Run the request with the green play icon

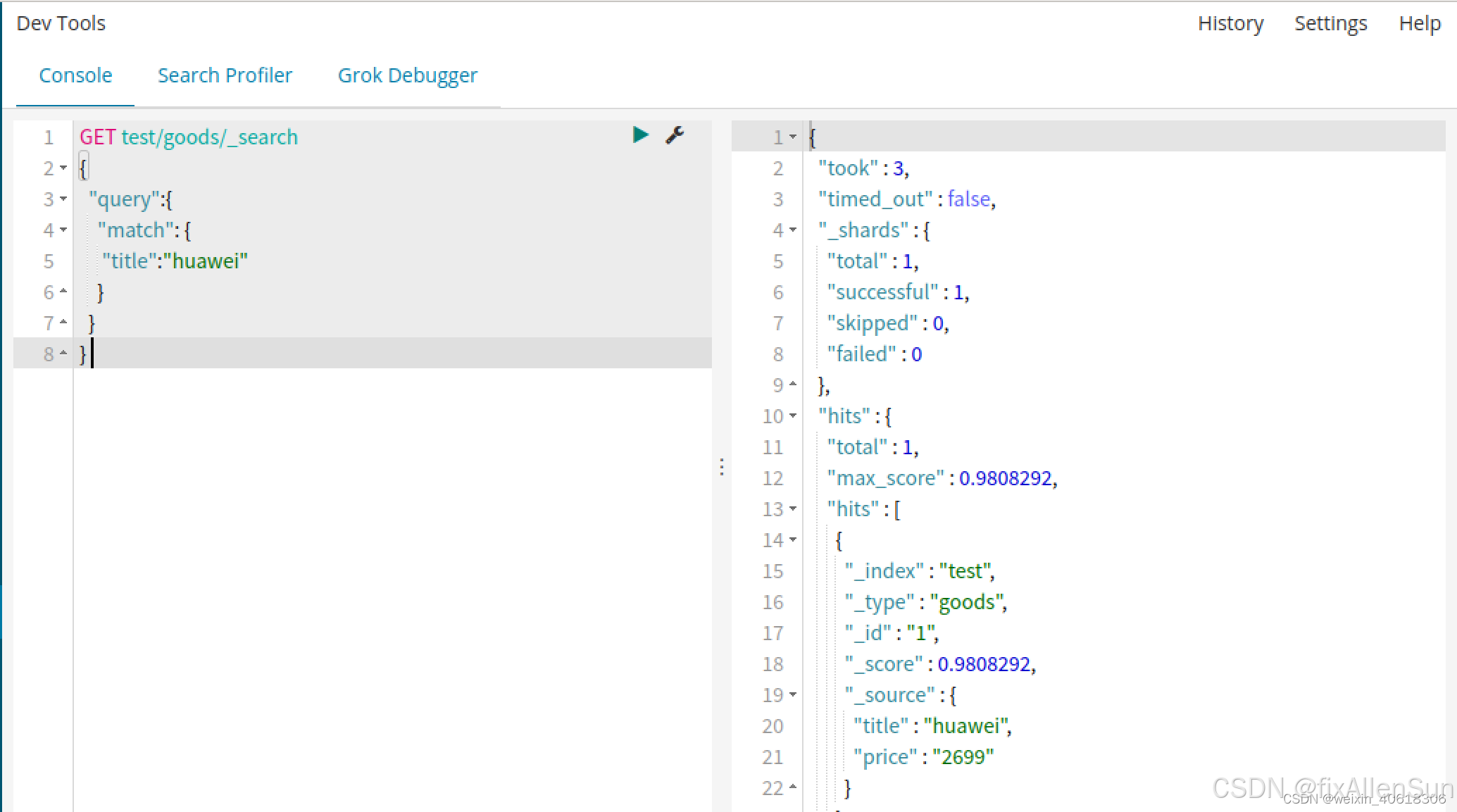(x=640, y=135)
